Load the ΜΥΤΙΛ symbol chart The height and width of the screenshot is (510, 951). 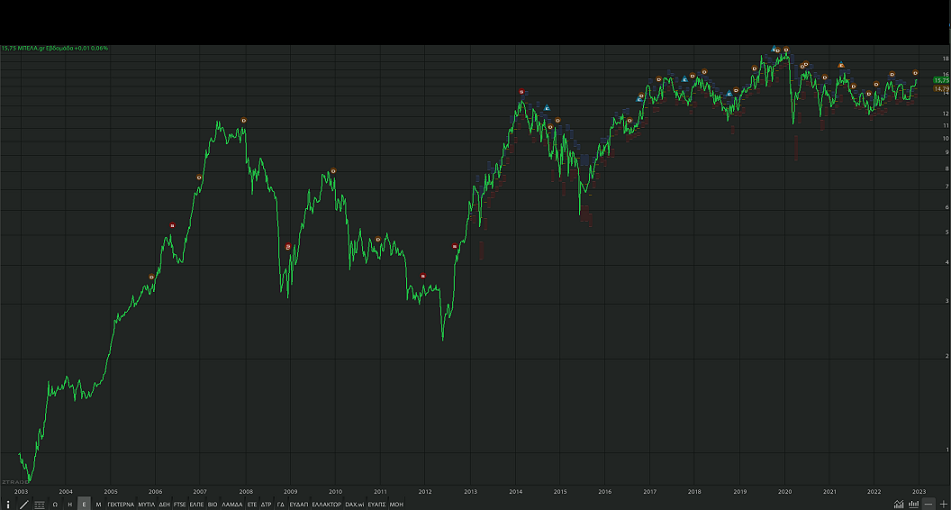[x=146, y=505]
